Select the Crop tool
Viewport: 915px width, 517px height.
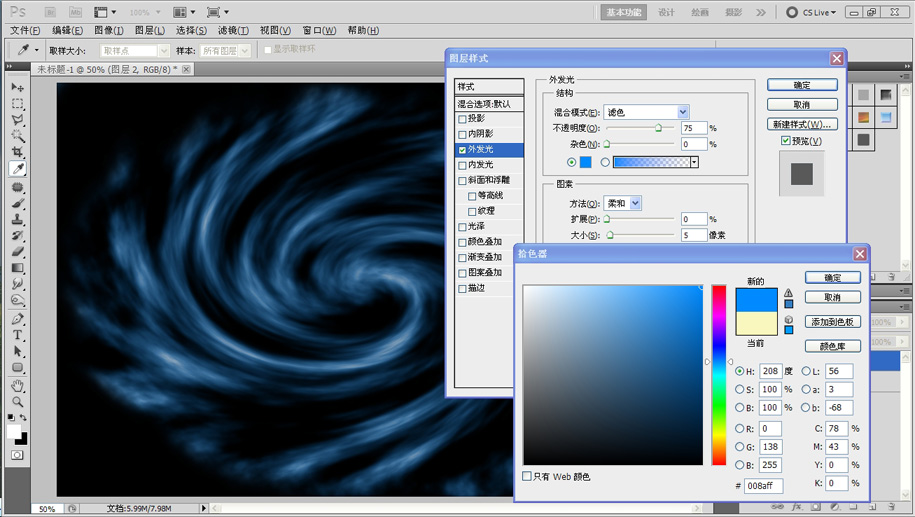[x=18, y=152]
